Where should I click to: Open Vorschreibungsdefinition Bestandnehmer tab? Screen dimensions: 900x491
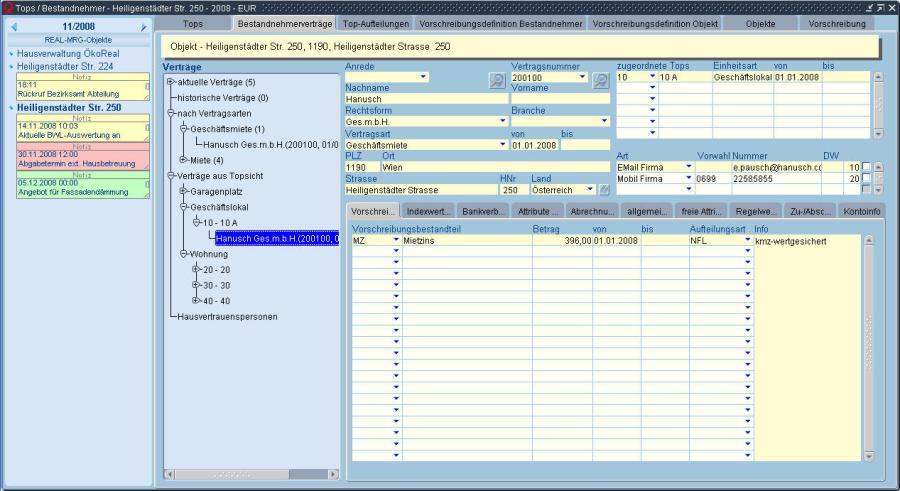coord(501,24)
